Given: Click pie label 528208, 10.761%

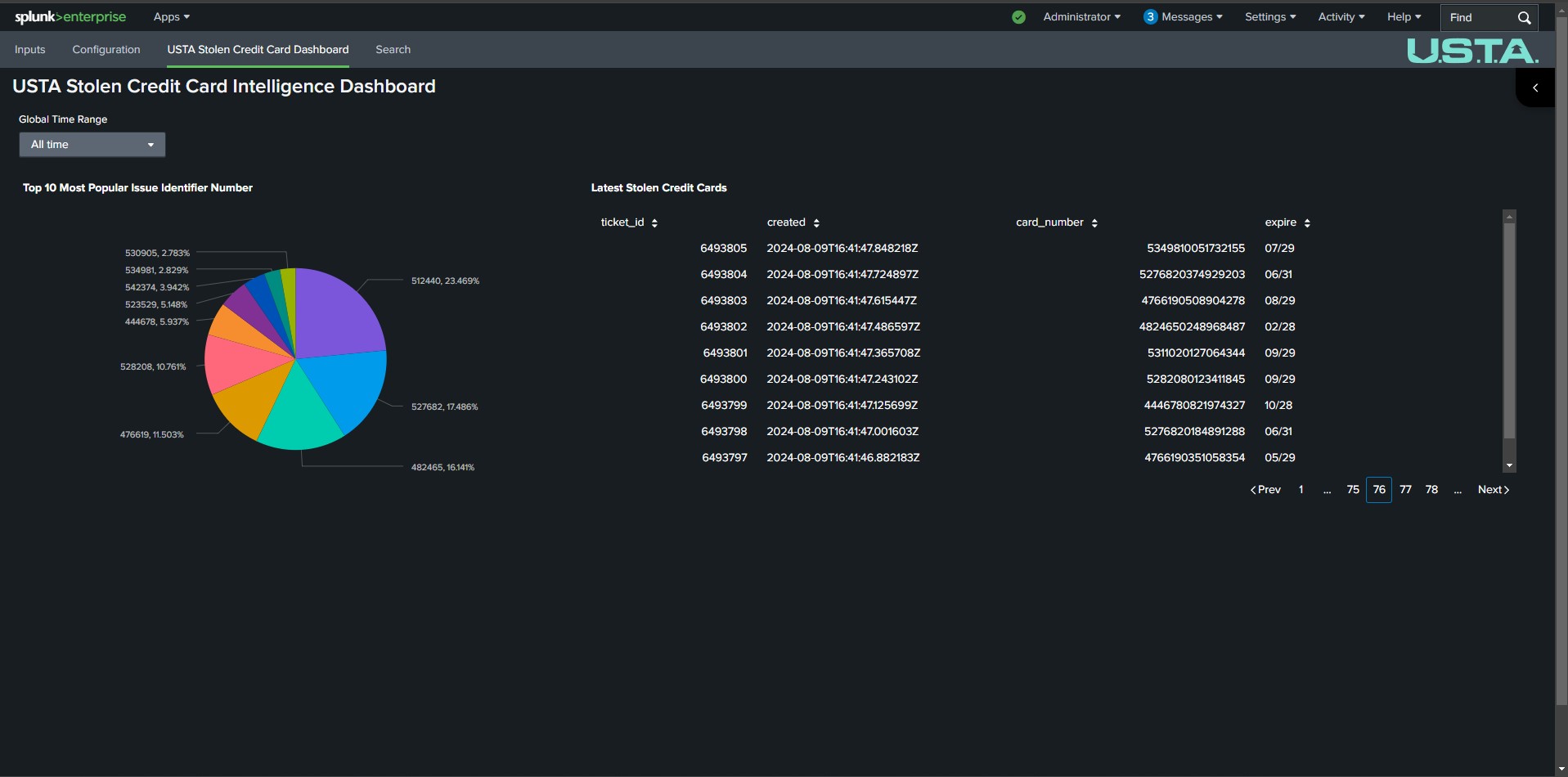Looking at the screenshot, I should 153,367.
